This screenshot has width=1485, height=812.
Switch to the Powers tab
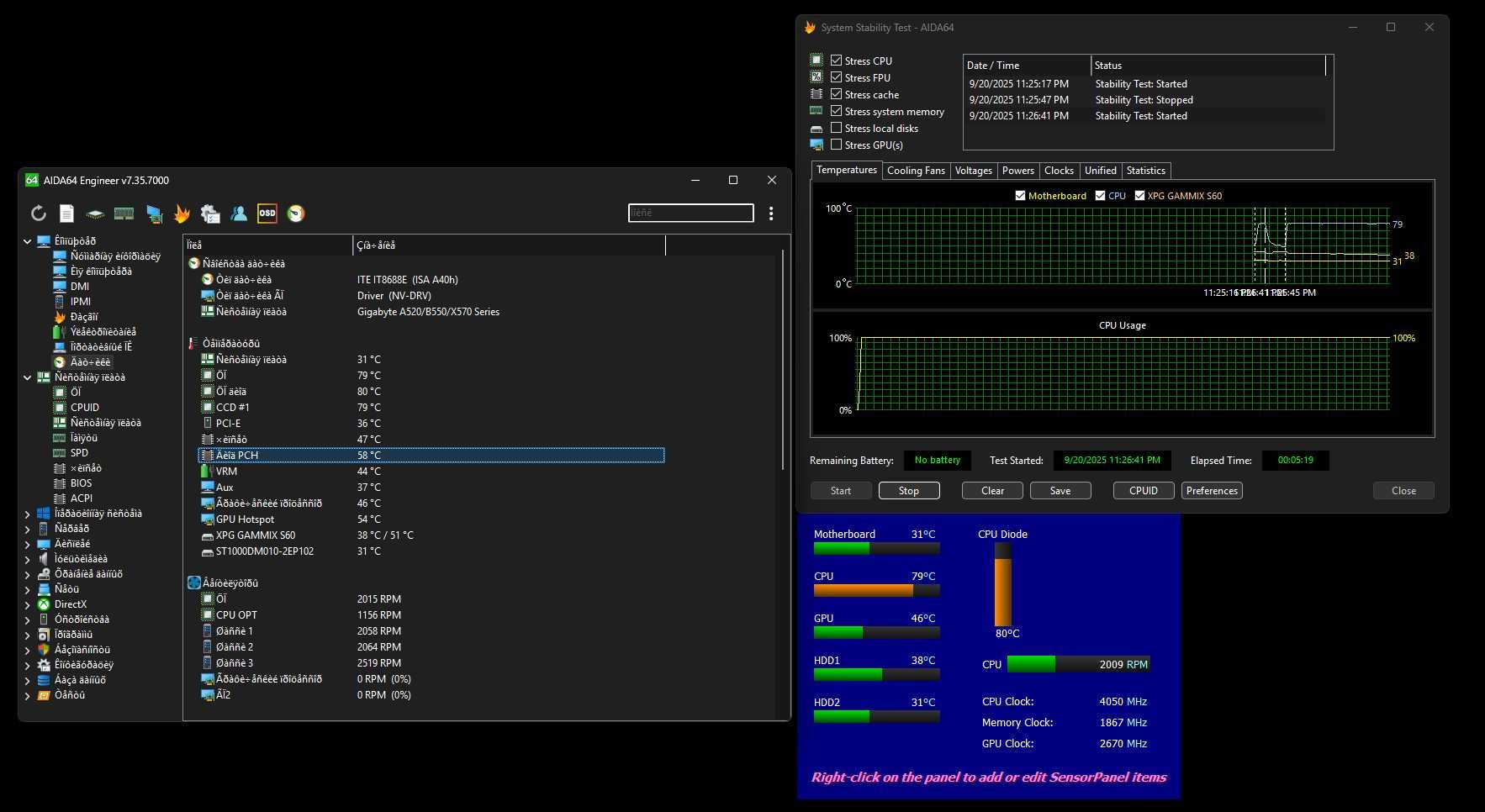[x=1017, y=171]
